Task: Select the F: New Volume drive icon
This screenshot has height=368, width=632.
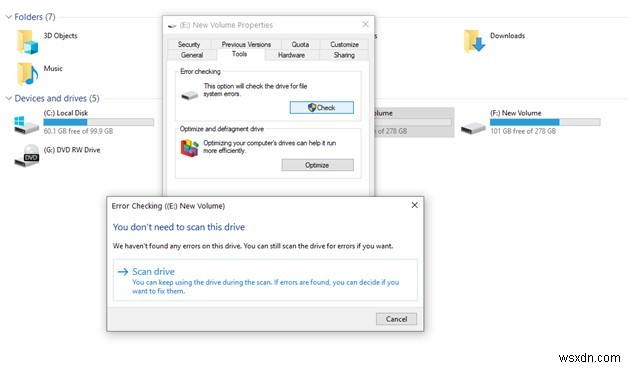Action: click(473, 128)
